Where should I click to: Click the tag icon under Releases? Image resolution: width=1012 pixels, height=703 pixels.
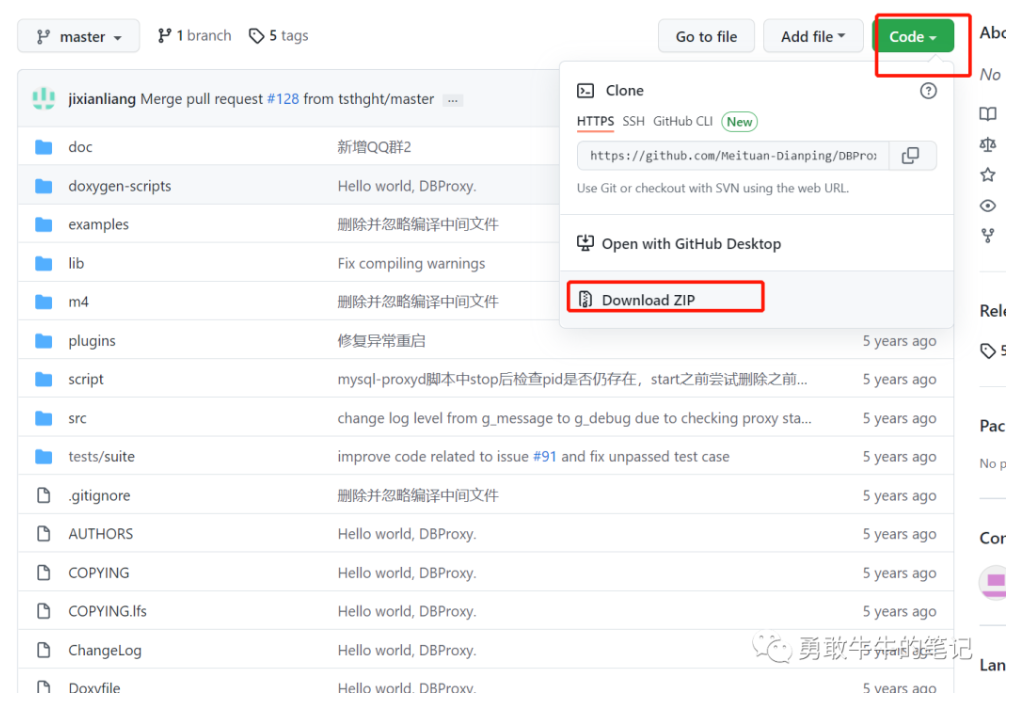click(987, 351)
